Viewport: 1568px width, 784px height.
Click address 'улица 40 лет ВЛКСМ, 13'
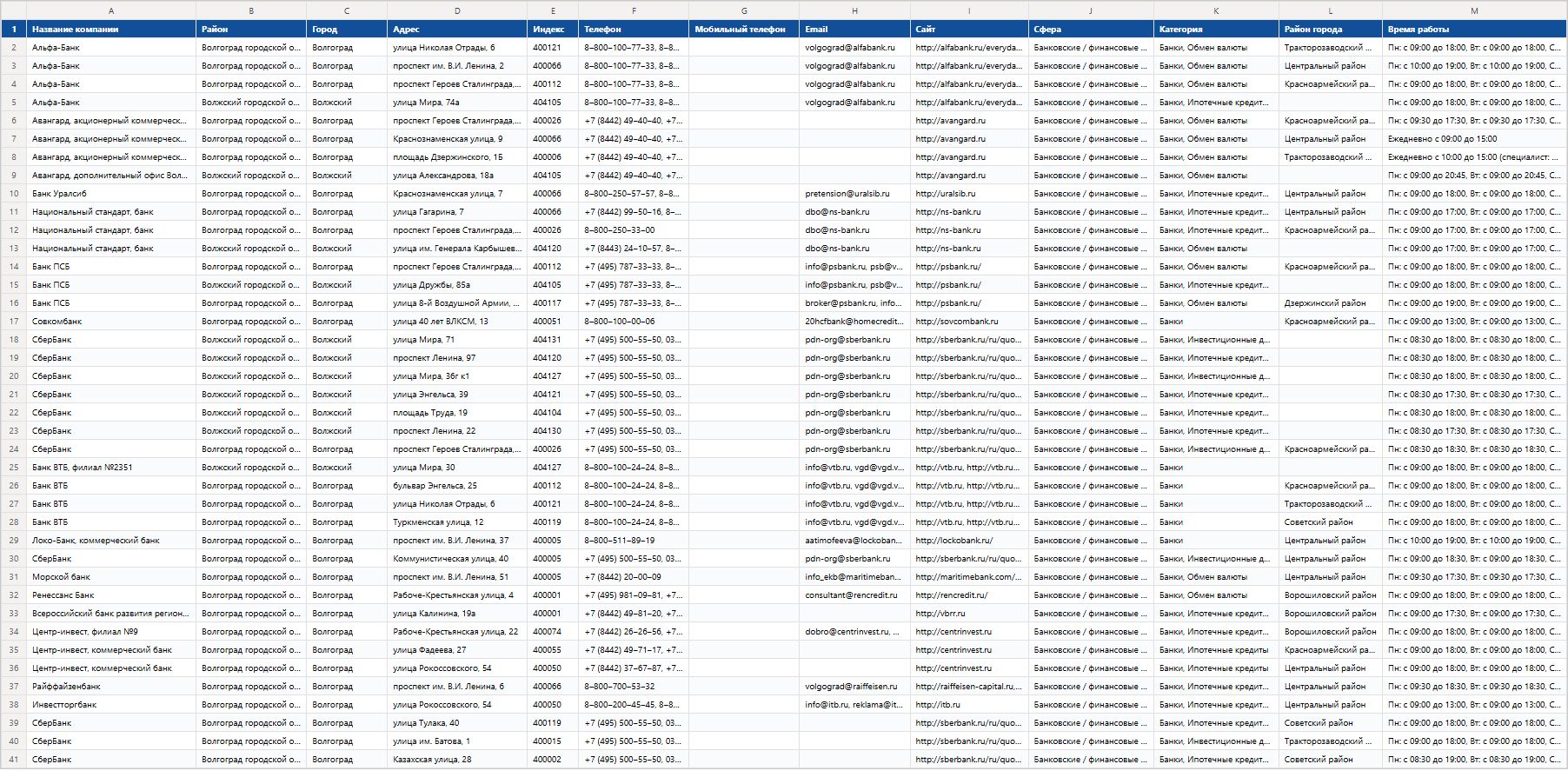coord(457,322)
